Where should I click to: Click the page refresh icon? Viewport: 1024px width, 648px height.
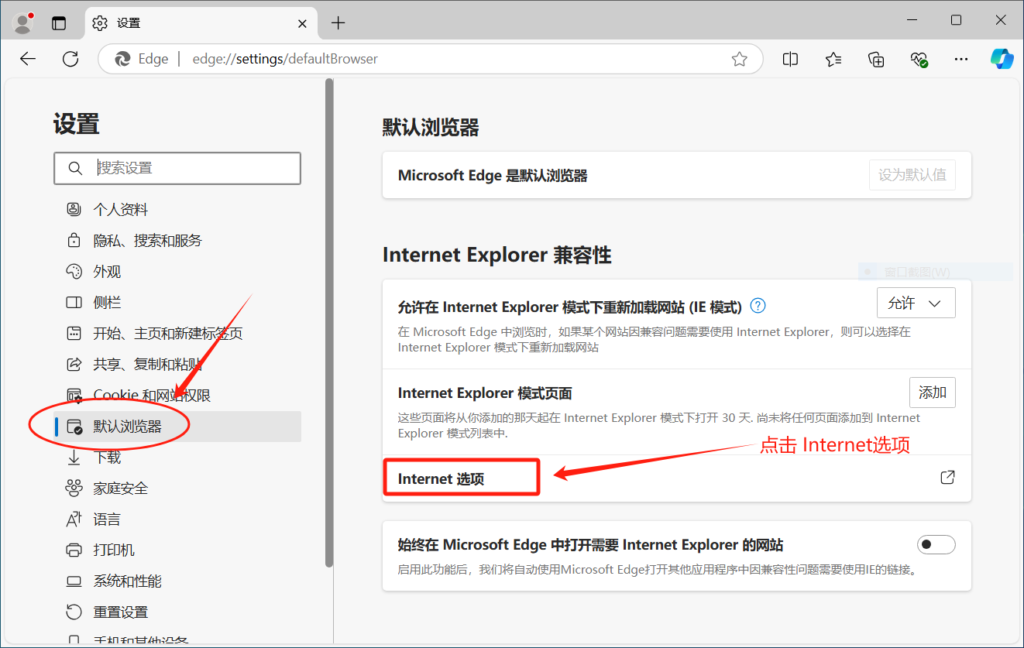point(70,59)
